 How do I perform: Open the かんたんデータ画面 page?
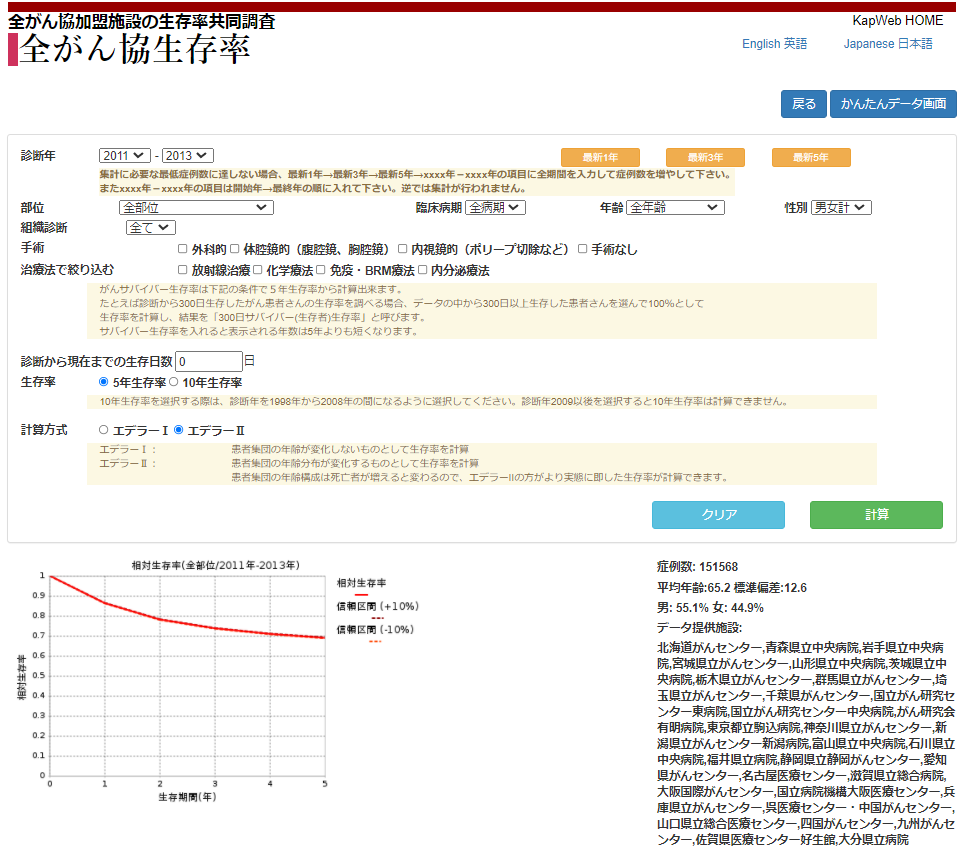(x=892, y=104)
